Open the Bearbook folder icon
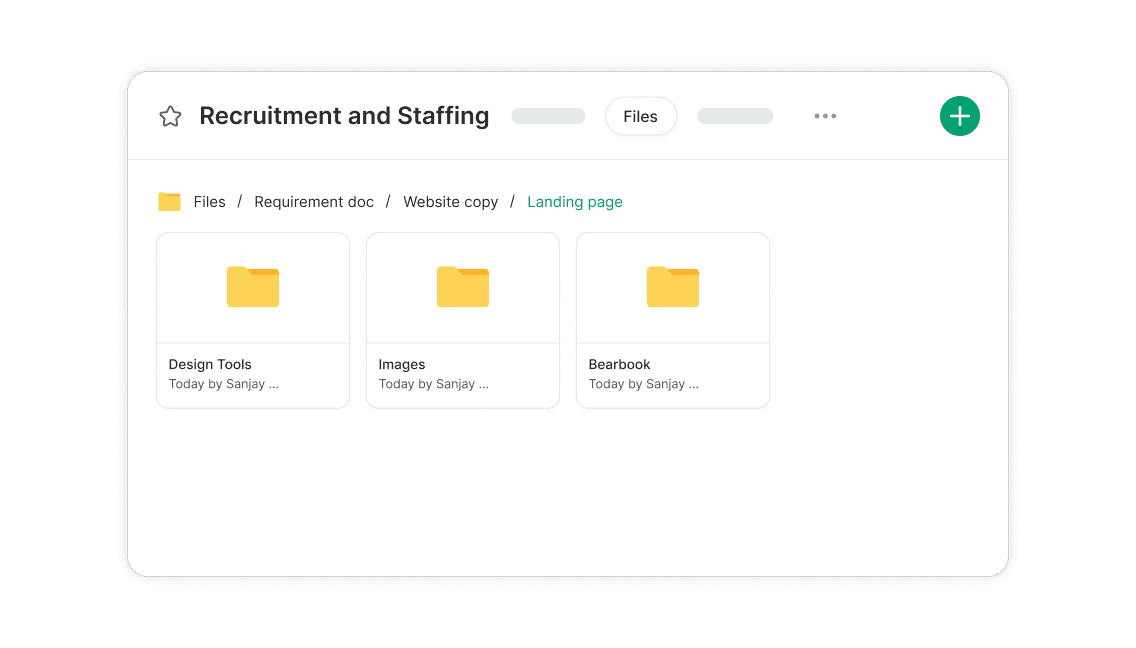The image size is (1136, 648). point(673,287)
